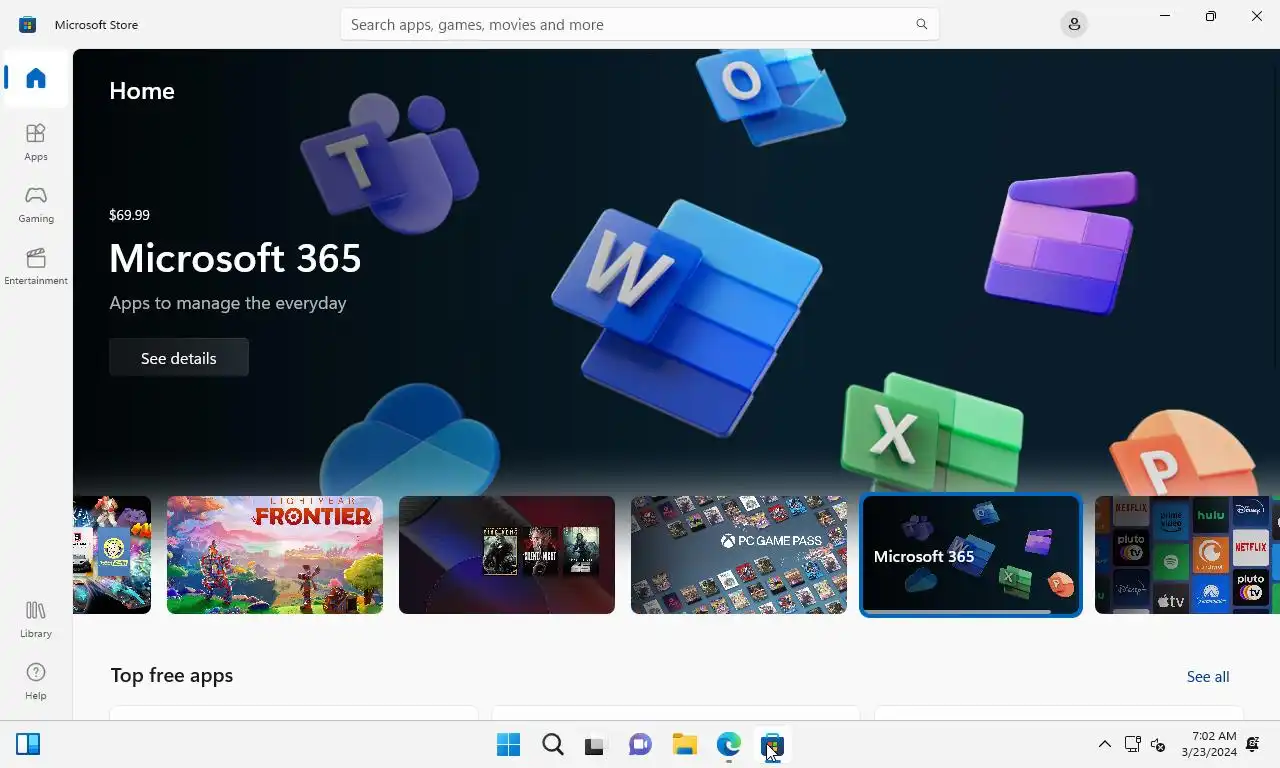Open Entertainment section in sidebar
The width and height of the screenshot is (1280, 768).
tap(36, 266)
